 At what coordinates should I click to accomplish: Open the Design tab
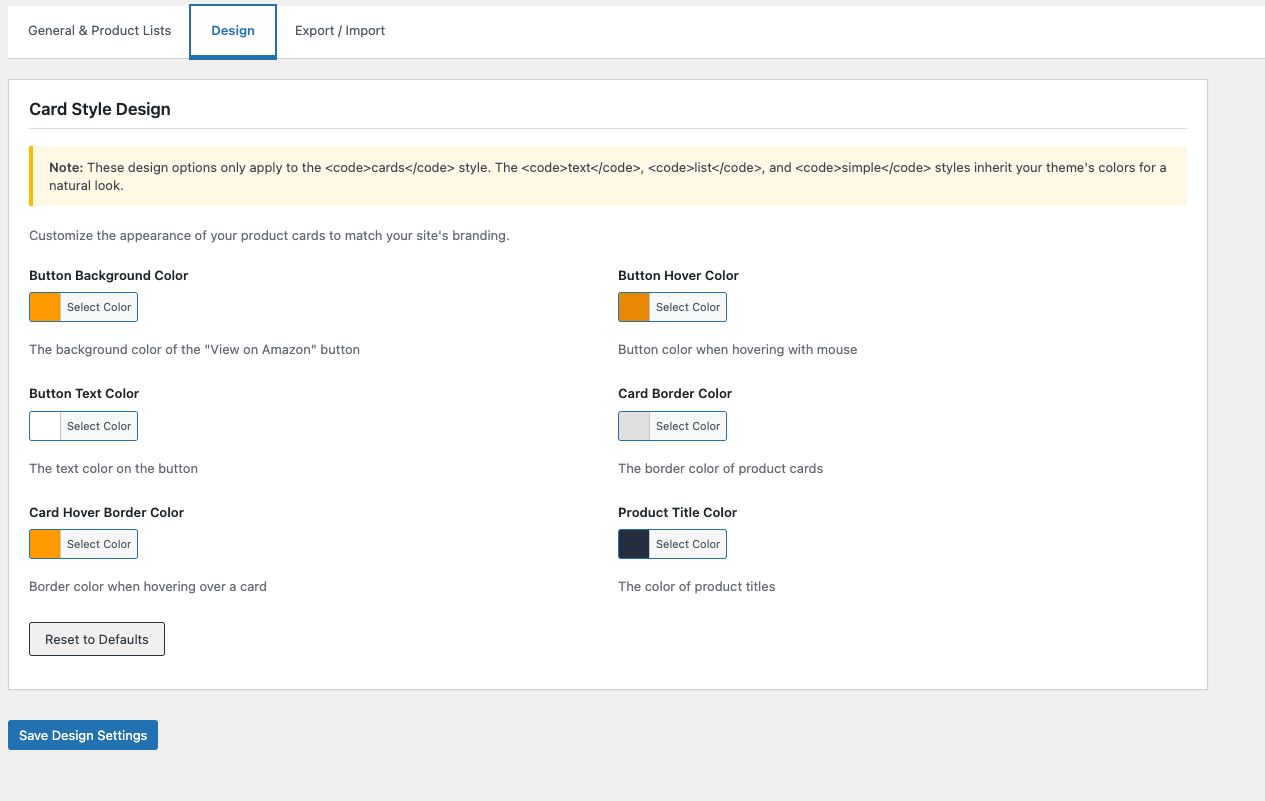232,30
